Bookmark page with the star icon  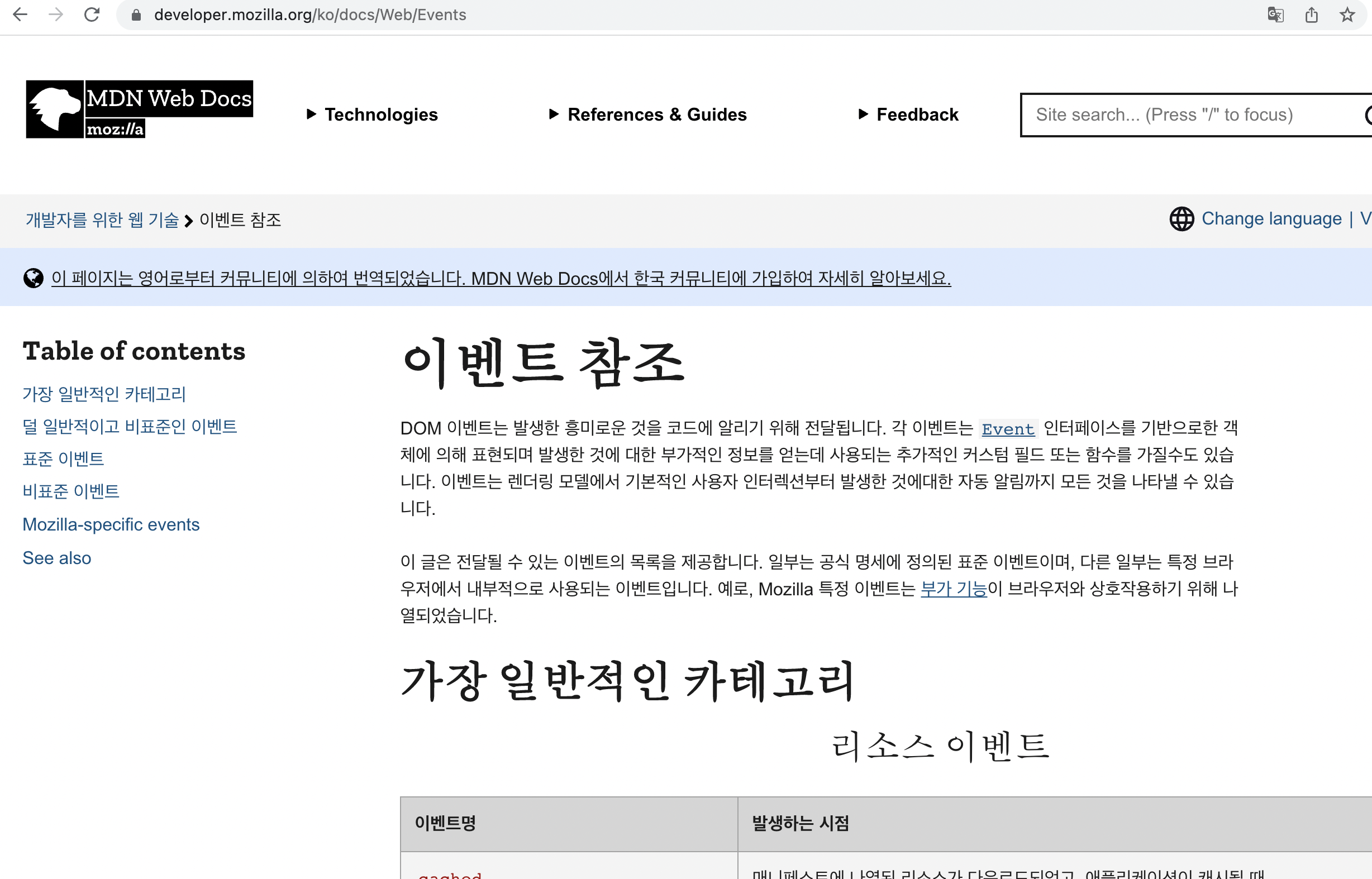[1347, 15]
